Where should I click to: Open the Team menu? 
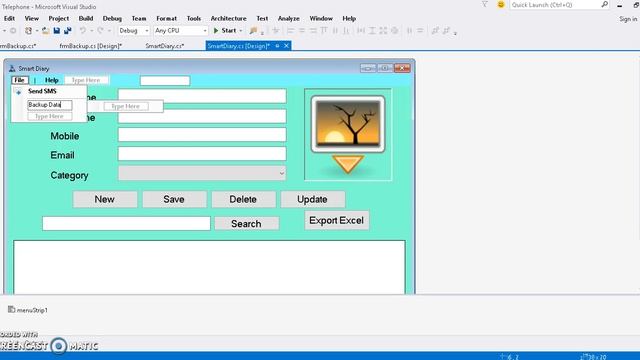coord(139,18)
